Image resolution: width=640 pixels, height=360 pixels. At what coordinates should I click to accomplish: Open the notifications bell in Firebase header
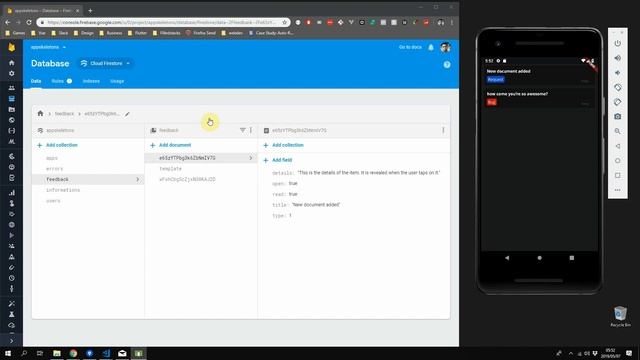coord(431,47)
